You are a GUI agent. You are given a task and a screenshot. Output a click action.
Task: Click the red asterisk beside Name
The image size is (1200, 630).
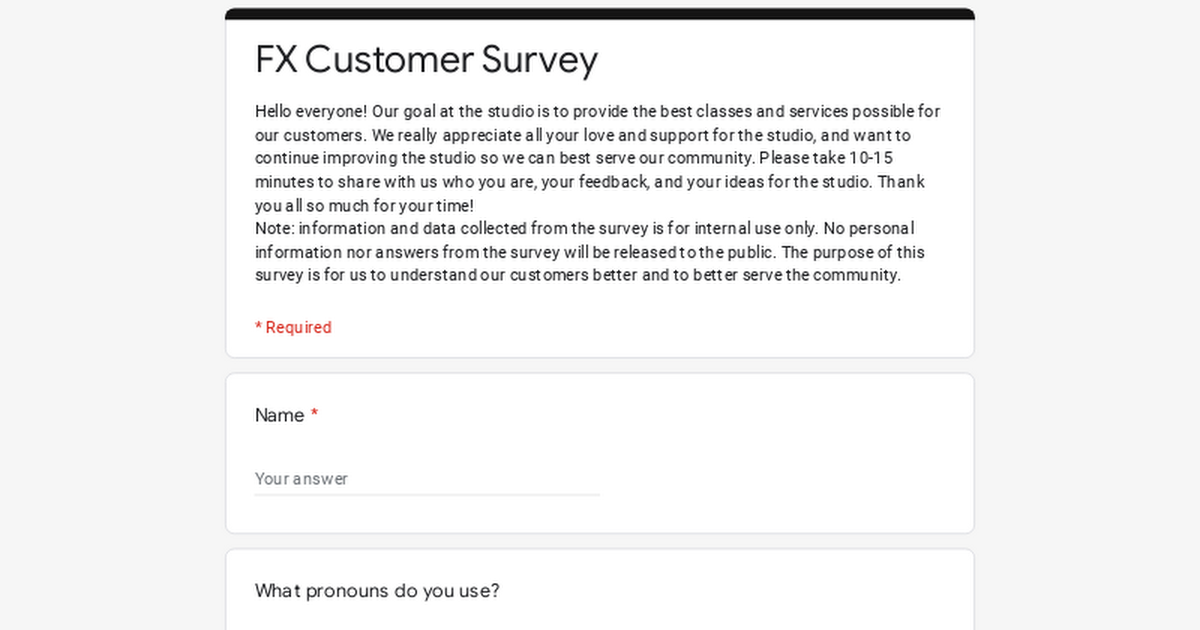[x=314, y=415]
